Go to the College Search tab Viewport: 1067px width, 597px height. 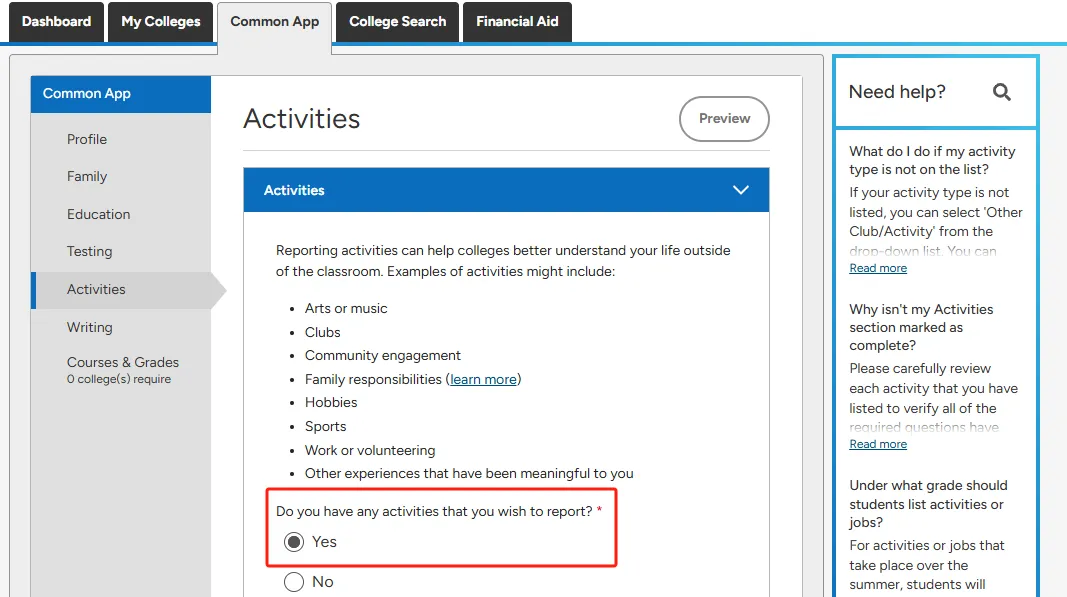click(397, 22)
